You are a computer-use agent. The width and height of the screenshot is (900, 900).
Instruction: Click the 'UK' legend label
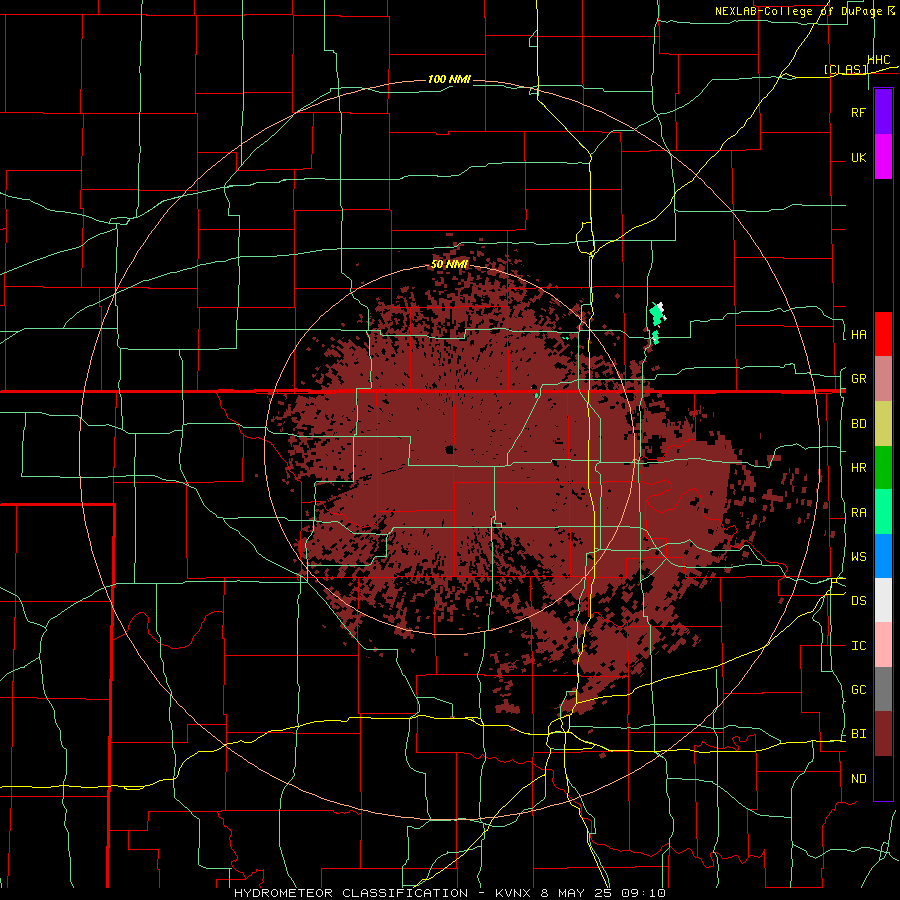point(858,157)
